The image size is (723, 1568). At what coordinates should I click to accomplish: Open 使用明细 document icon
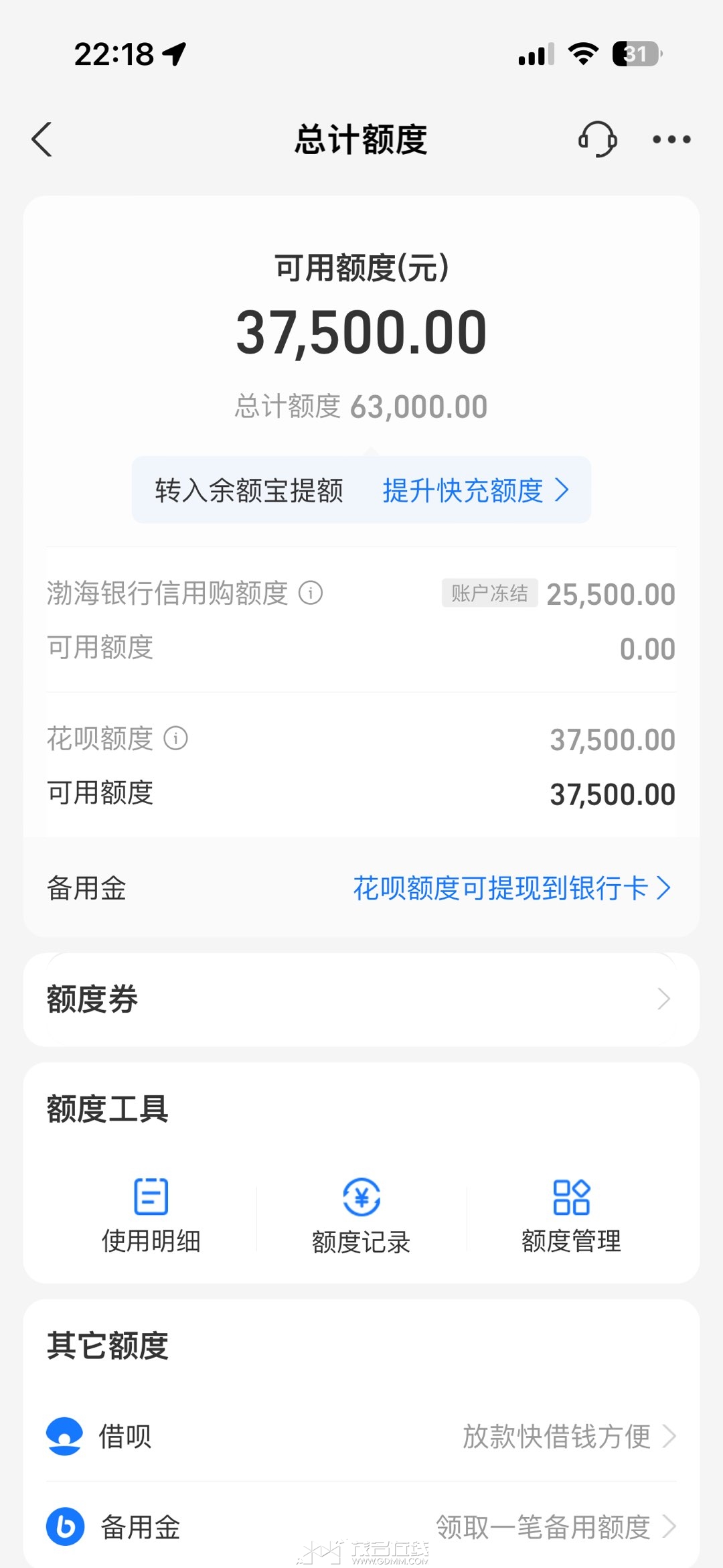point(151,1196)
